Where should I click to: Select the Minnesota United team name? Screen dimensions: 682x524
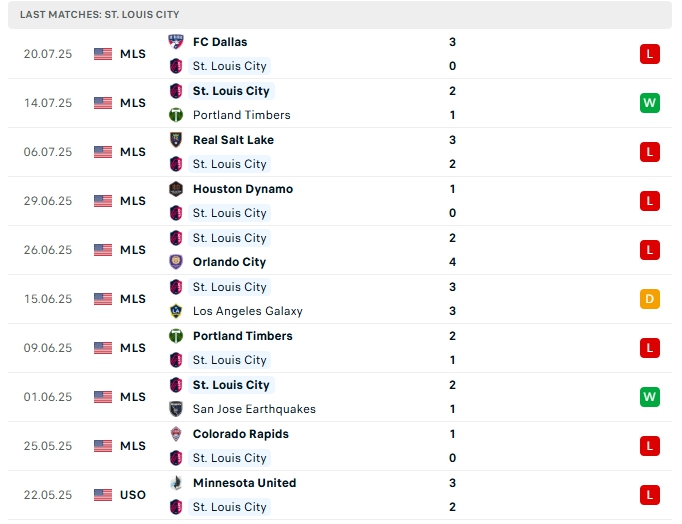point(244,483)
